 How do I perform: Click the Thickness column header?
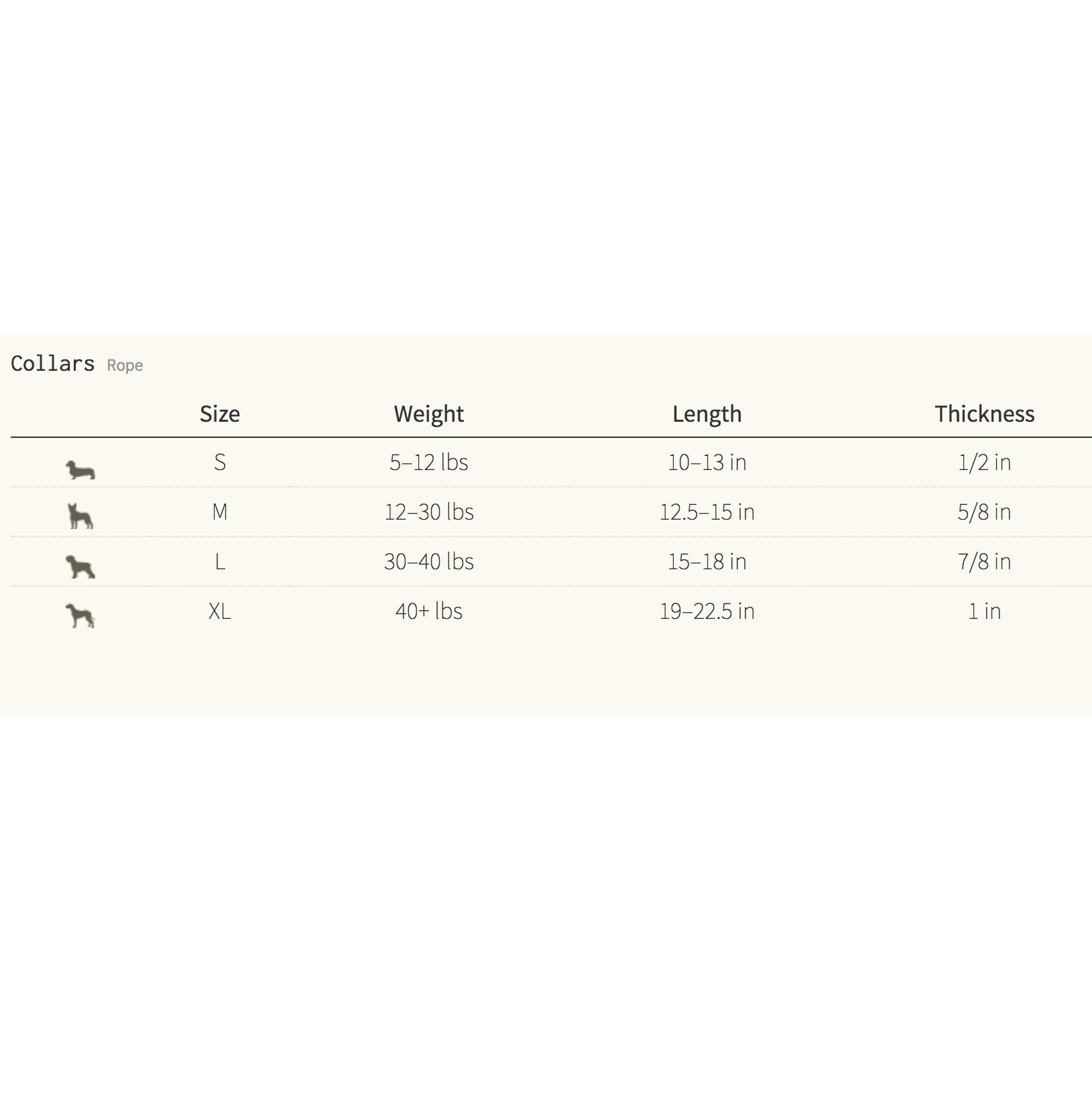point(985,414)
